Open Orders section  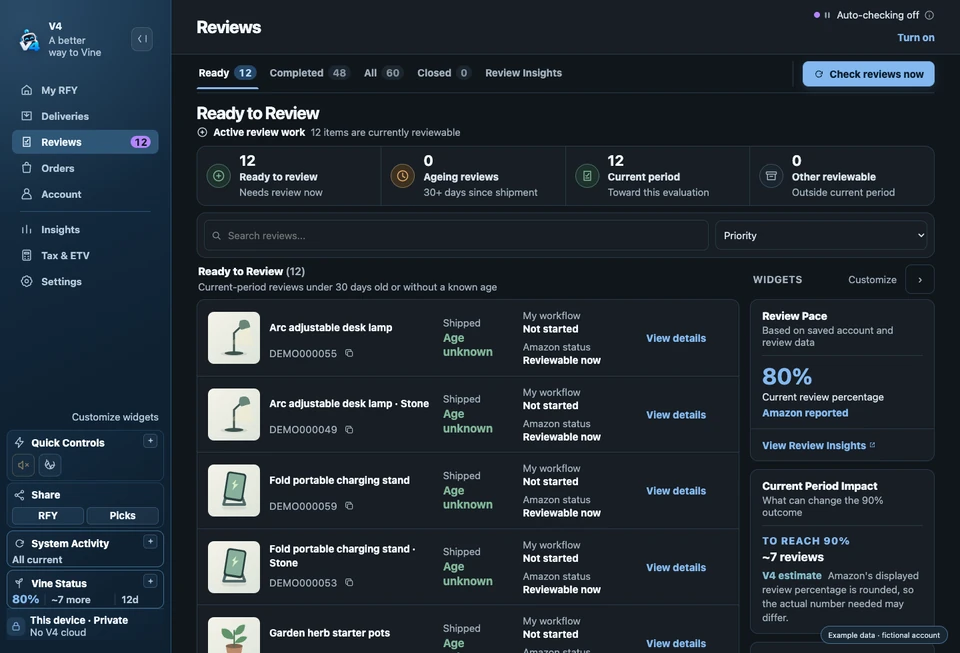coord(85,168)
